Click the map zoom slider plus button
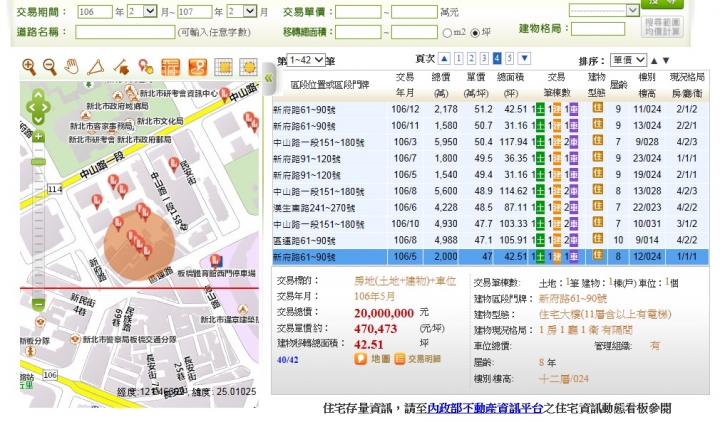 (38, 136)
